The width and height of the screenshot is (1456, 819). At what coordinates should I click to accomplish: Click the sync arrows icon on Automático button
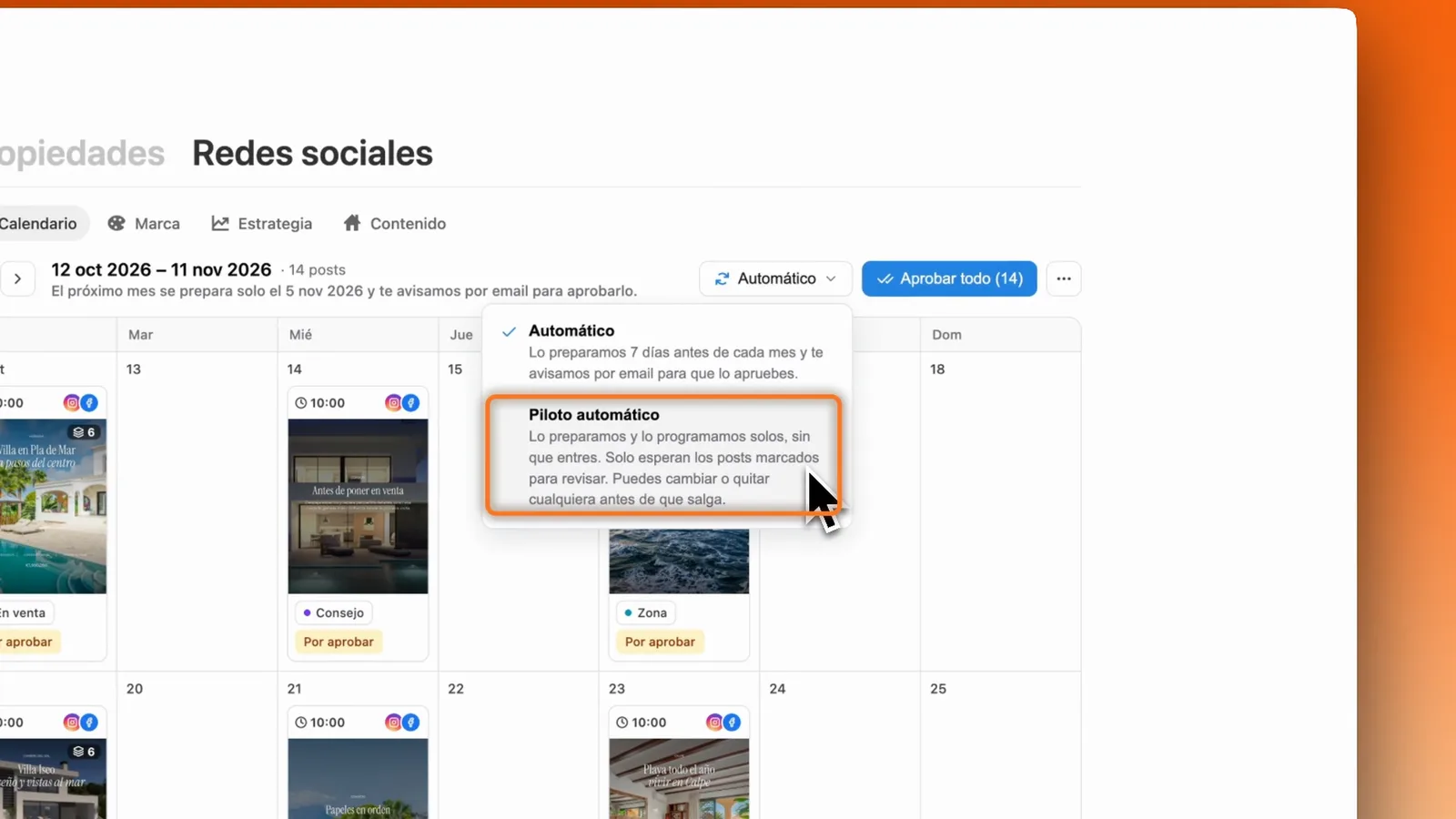click(x=722, y=278)
